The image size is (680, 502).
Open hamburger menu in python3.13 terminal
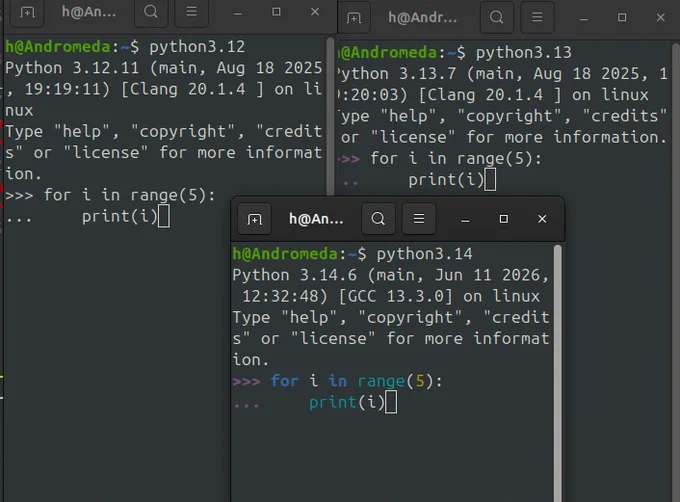pyautogui.click(x=537, y=17)
